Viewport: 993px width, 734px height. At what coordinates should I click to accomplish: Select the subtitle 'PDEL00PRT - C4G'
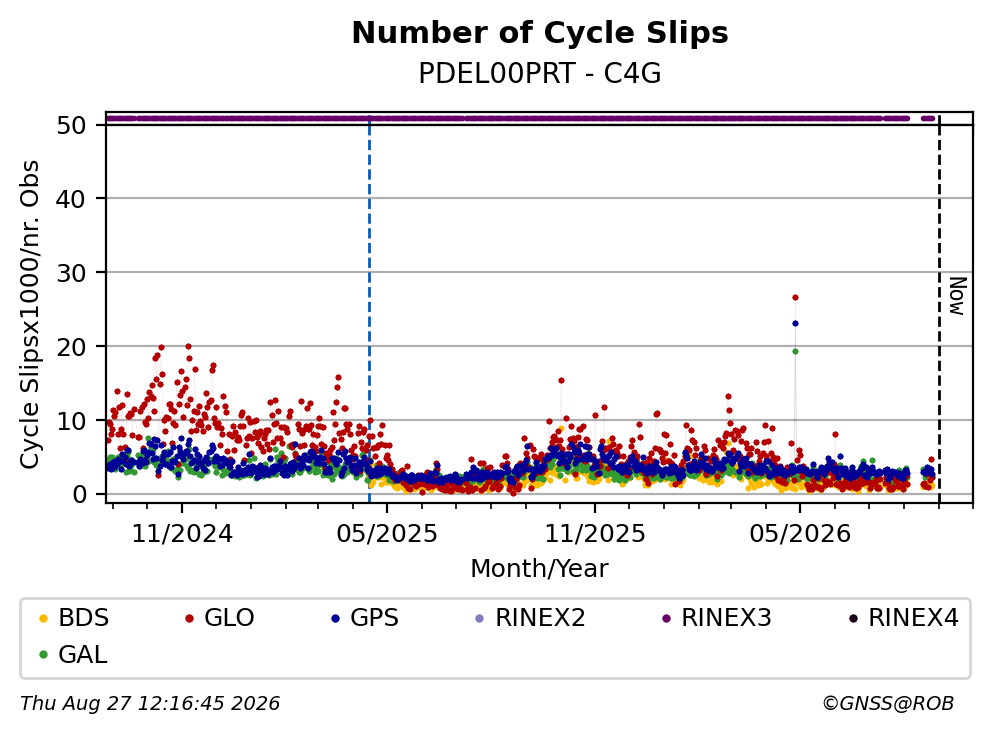tap(540, 73)
